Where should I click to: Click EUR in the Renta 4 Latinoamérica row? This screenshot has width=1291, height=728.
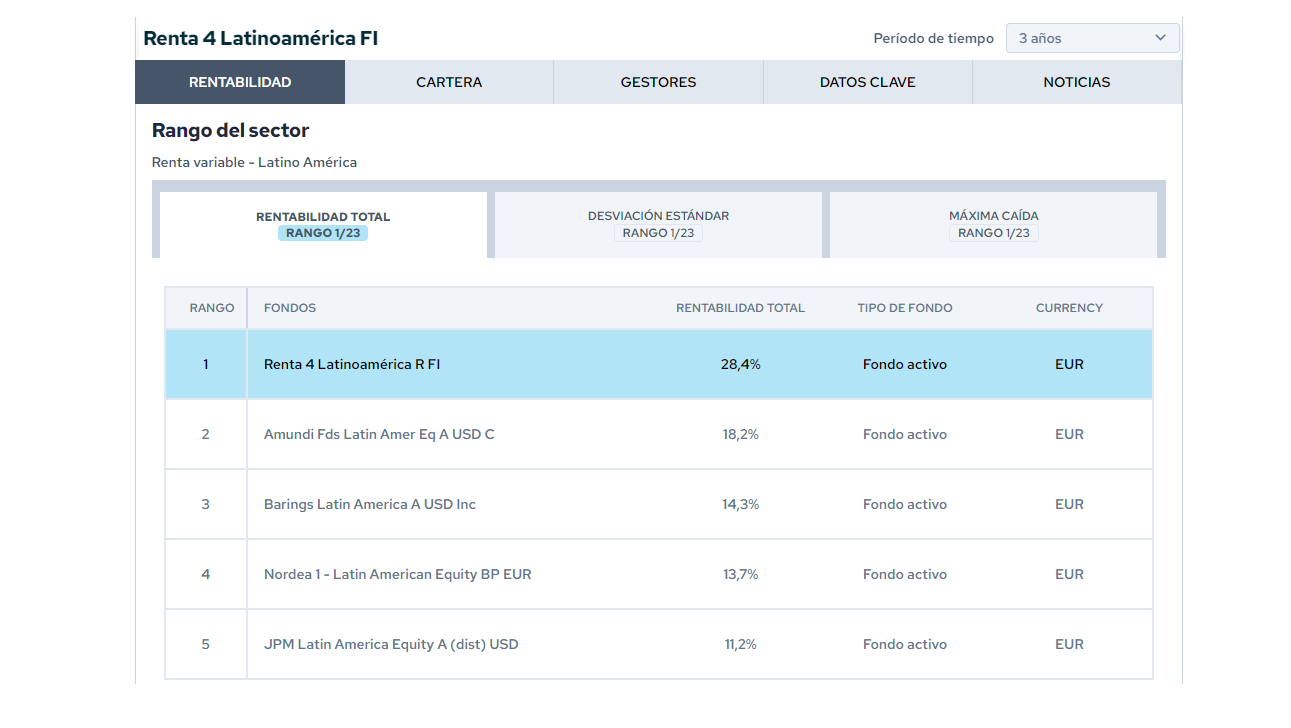[x=1069, y=364]
